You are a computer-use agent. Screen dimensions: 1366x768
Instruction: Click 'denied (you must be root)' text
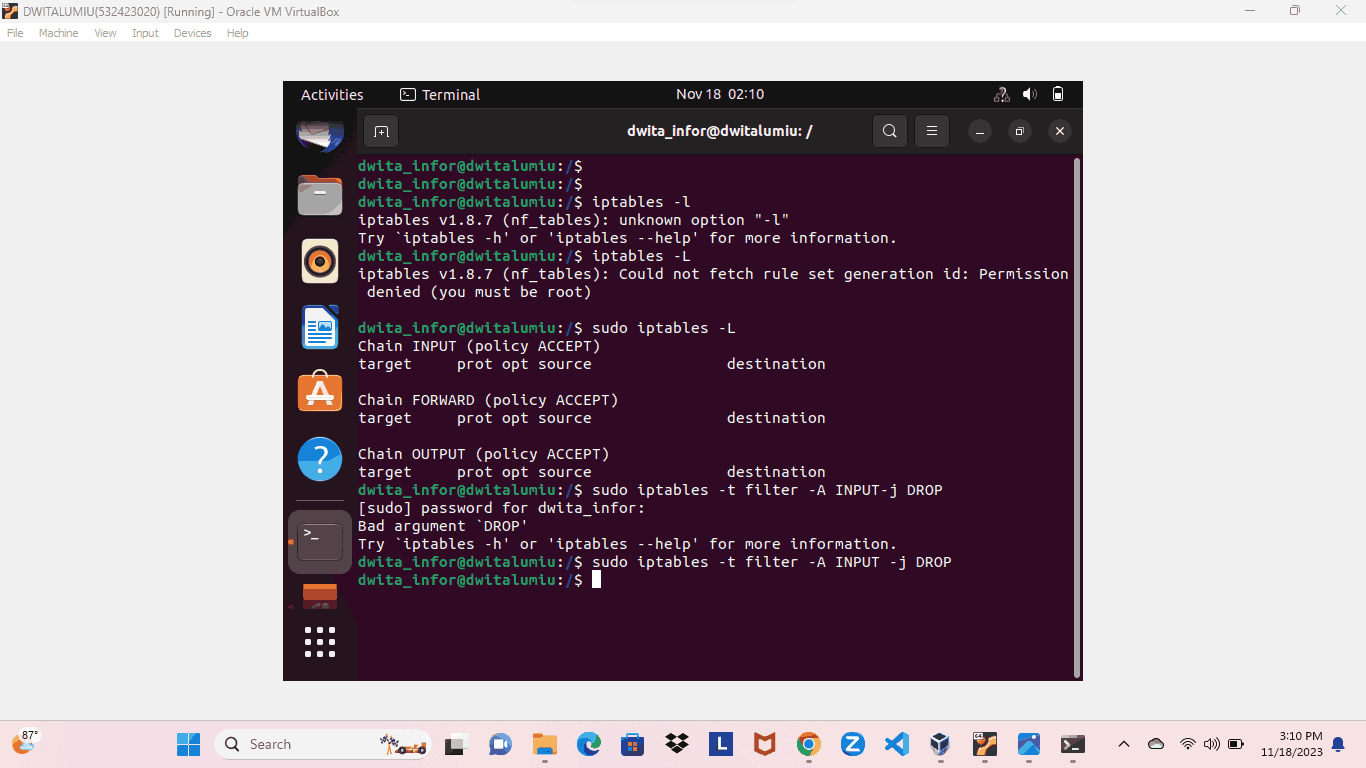point(479,292)
